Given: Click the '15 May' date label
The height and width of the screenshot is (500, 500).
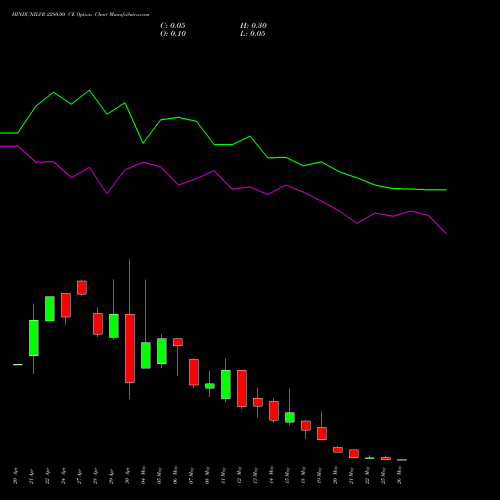Looking at the screenshot, I should tap(287, 475).
